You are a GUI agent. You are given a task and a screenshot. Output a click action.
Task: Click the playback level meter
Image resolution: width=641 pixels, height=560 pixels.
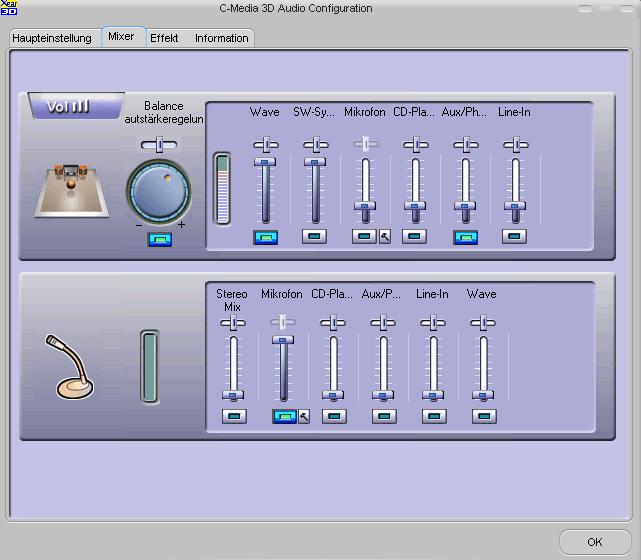(222, 189)
